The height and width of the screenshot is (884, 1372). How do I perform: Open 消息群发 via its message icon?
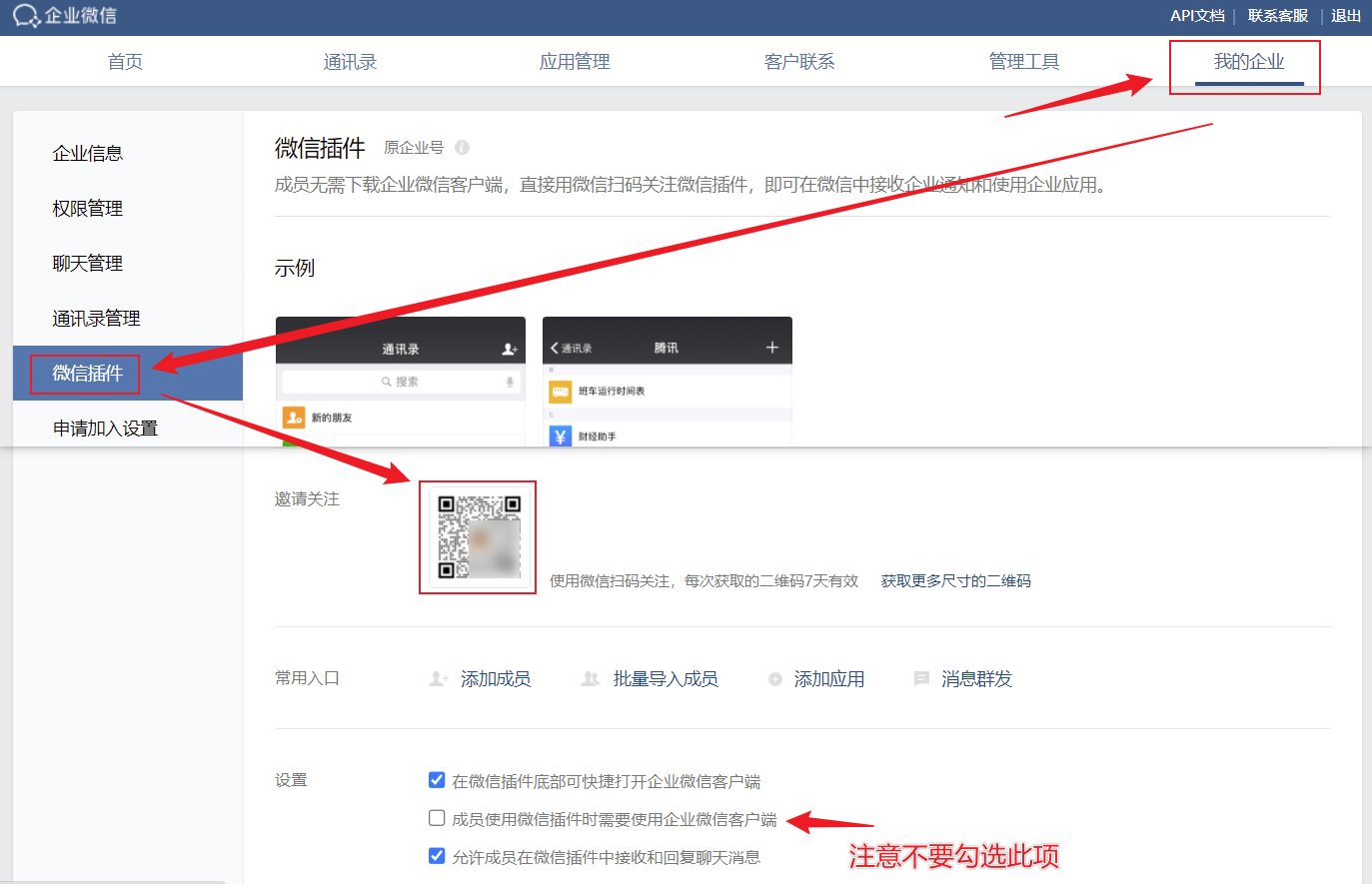tap(920, 678)
